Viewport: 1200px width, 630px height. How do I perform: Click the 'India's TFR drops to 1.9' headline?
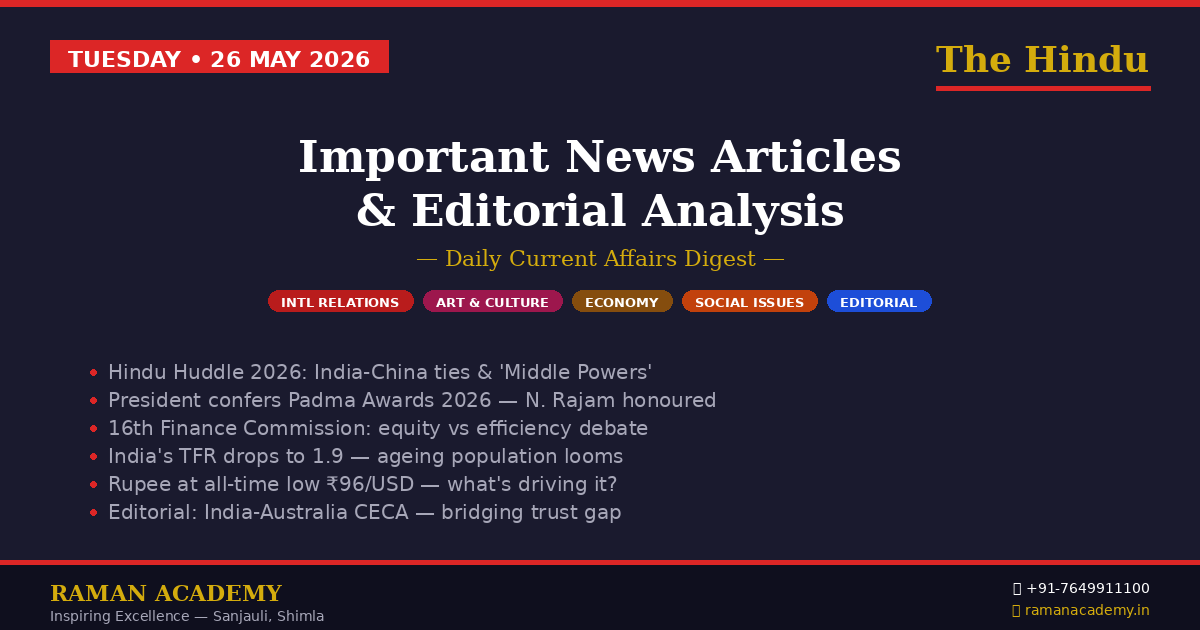click(x=365, y=456)
